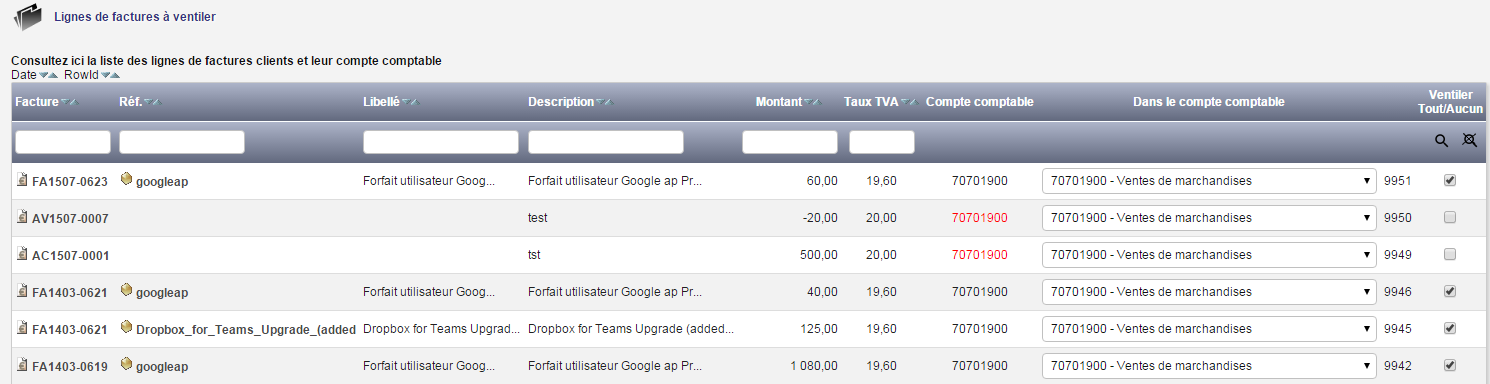
Task: Click the product icon beside Dropbox_for_Teams_Upgrade
Action: 126,327
